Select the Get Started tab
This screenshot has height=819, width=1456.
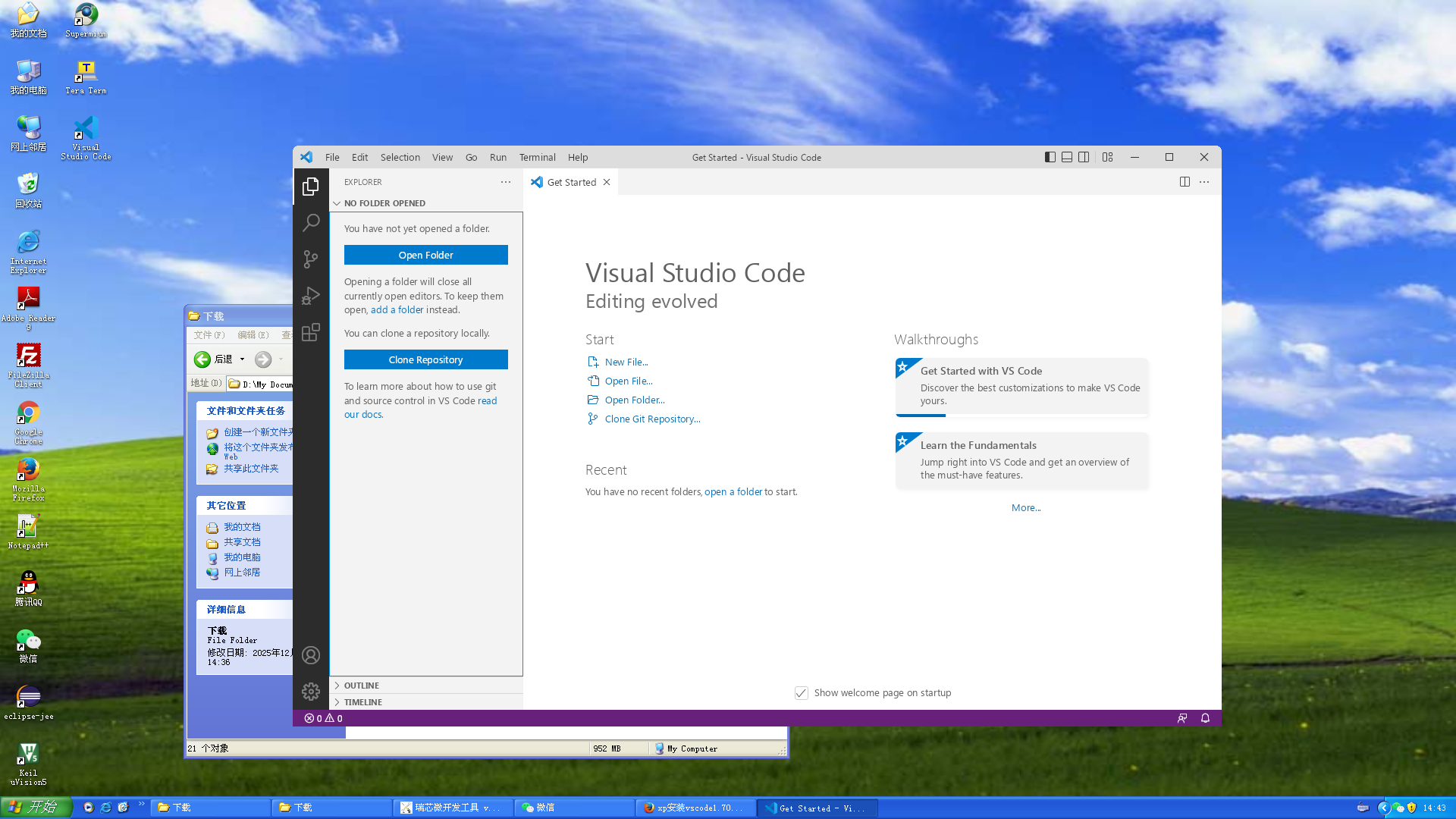[x=571, y=182]
